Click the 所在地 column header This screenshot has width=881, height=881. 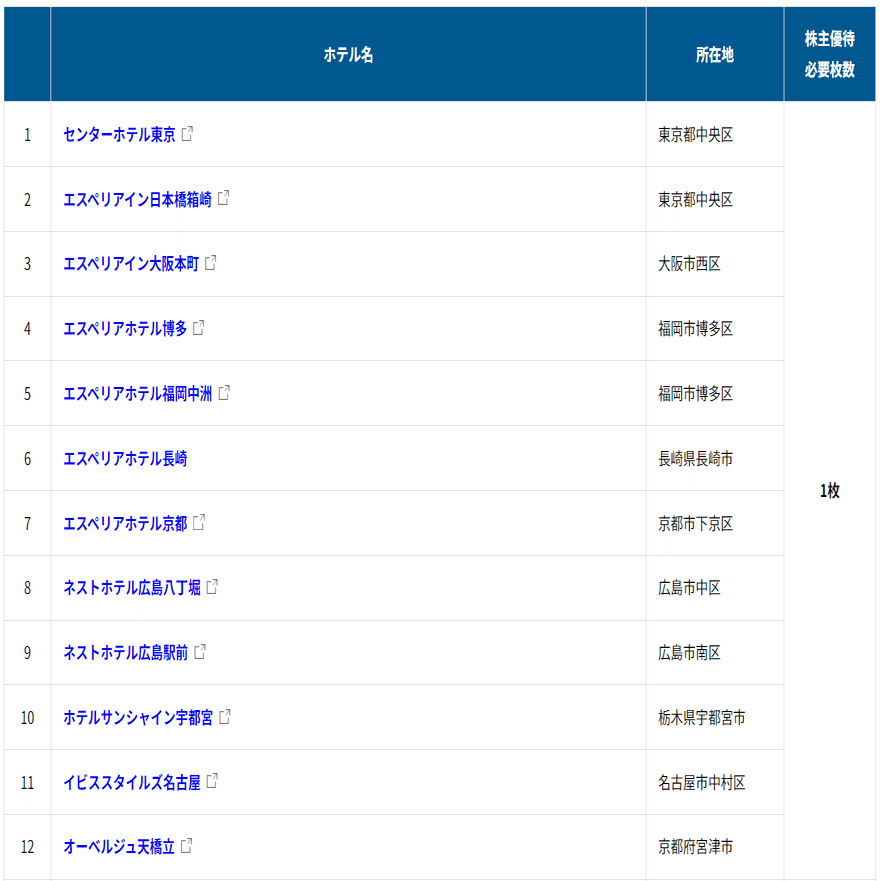pyautogui.click(x=714, y=52)
